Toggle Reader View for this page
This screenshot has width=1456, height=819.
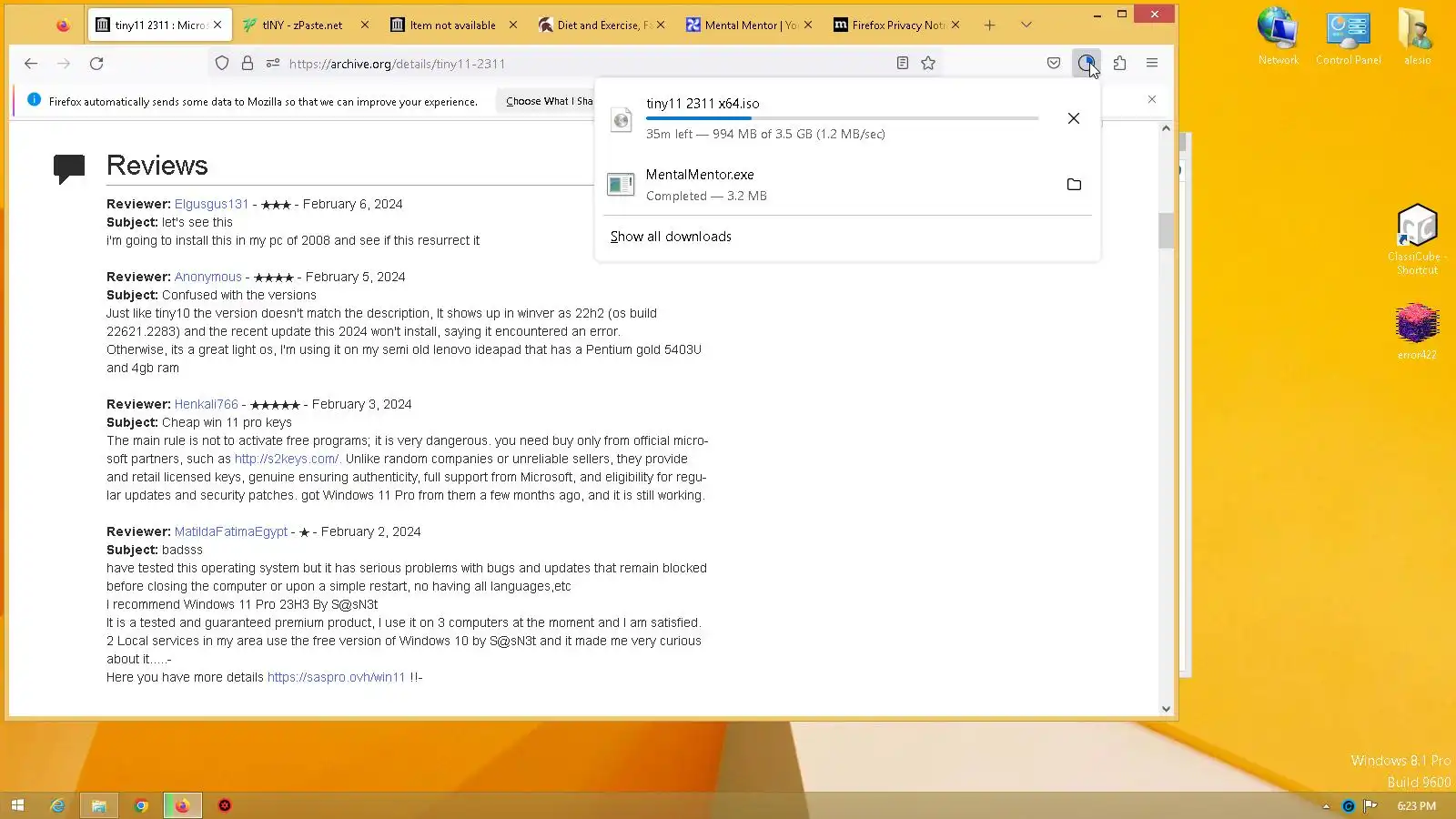(903, 64)
